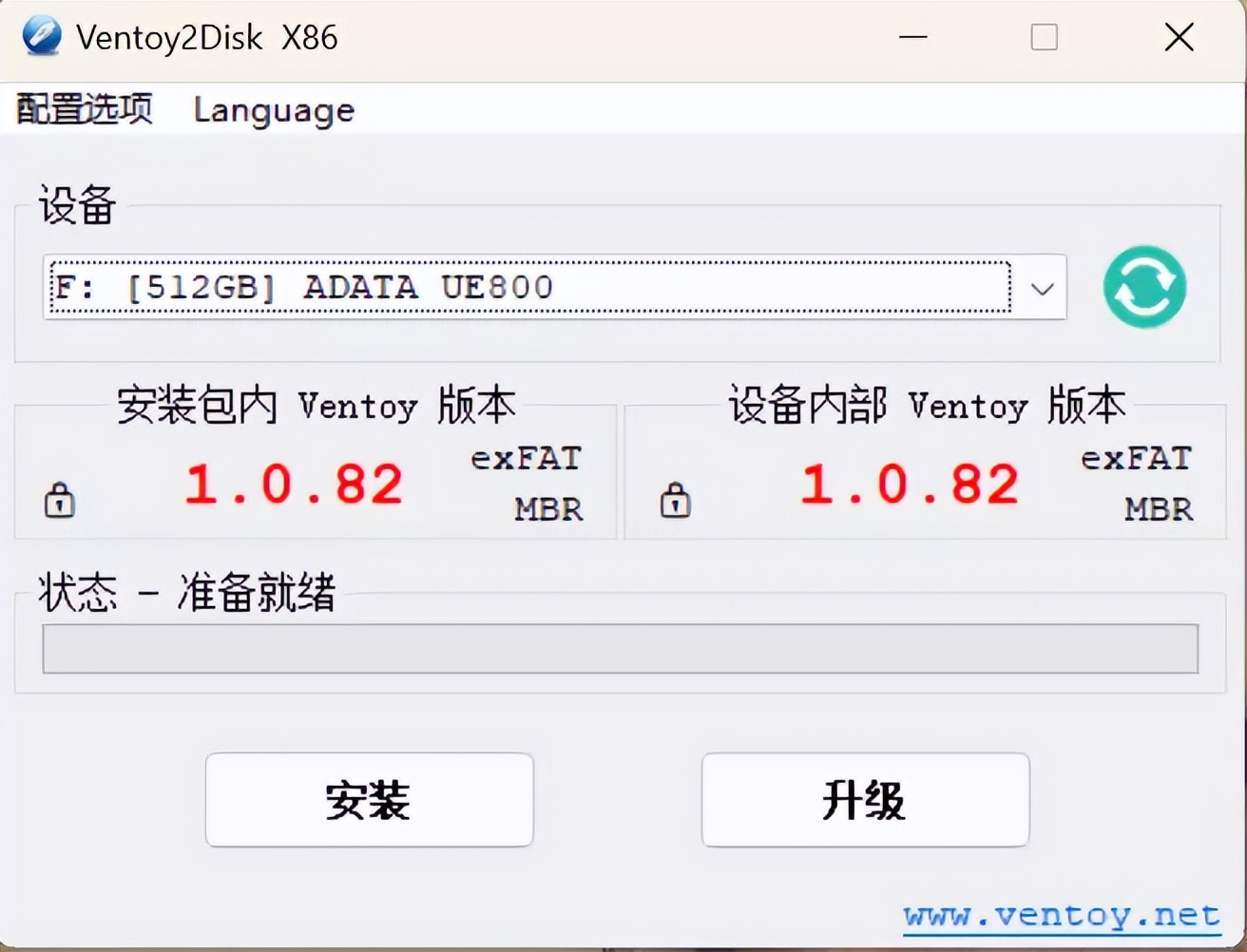The height and width of the screenshot is (952, 1247).
Task: Click the 升级 upgrade button
Action: click(865, 800)
